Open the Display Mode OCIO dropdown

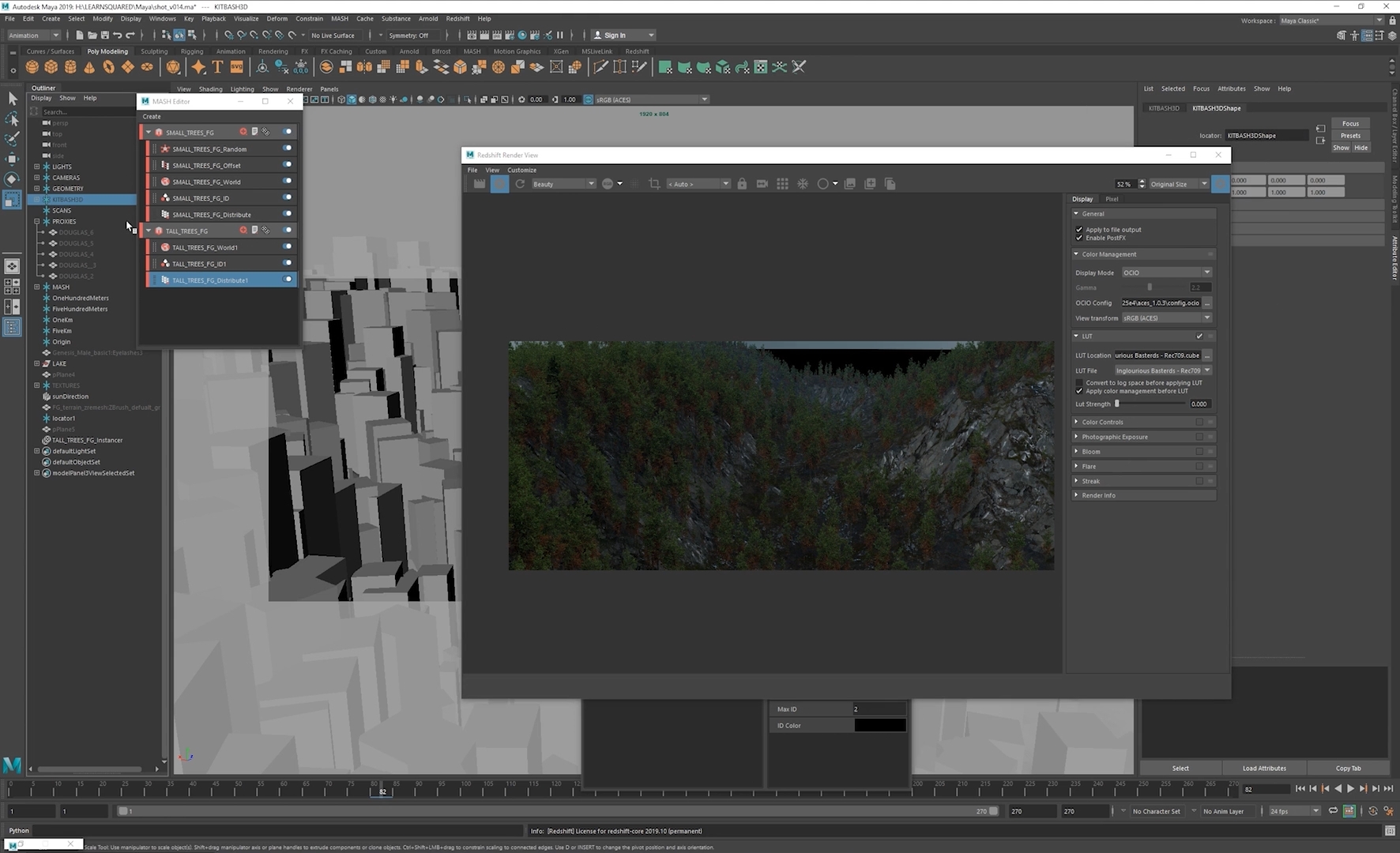(x=1167, y=272)
